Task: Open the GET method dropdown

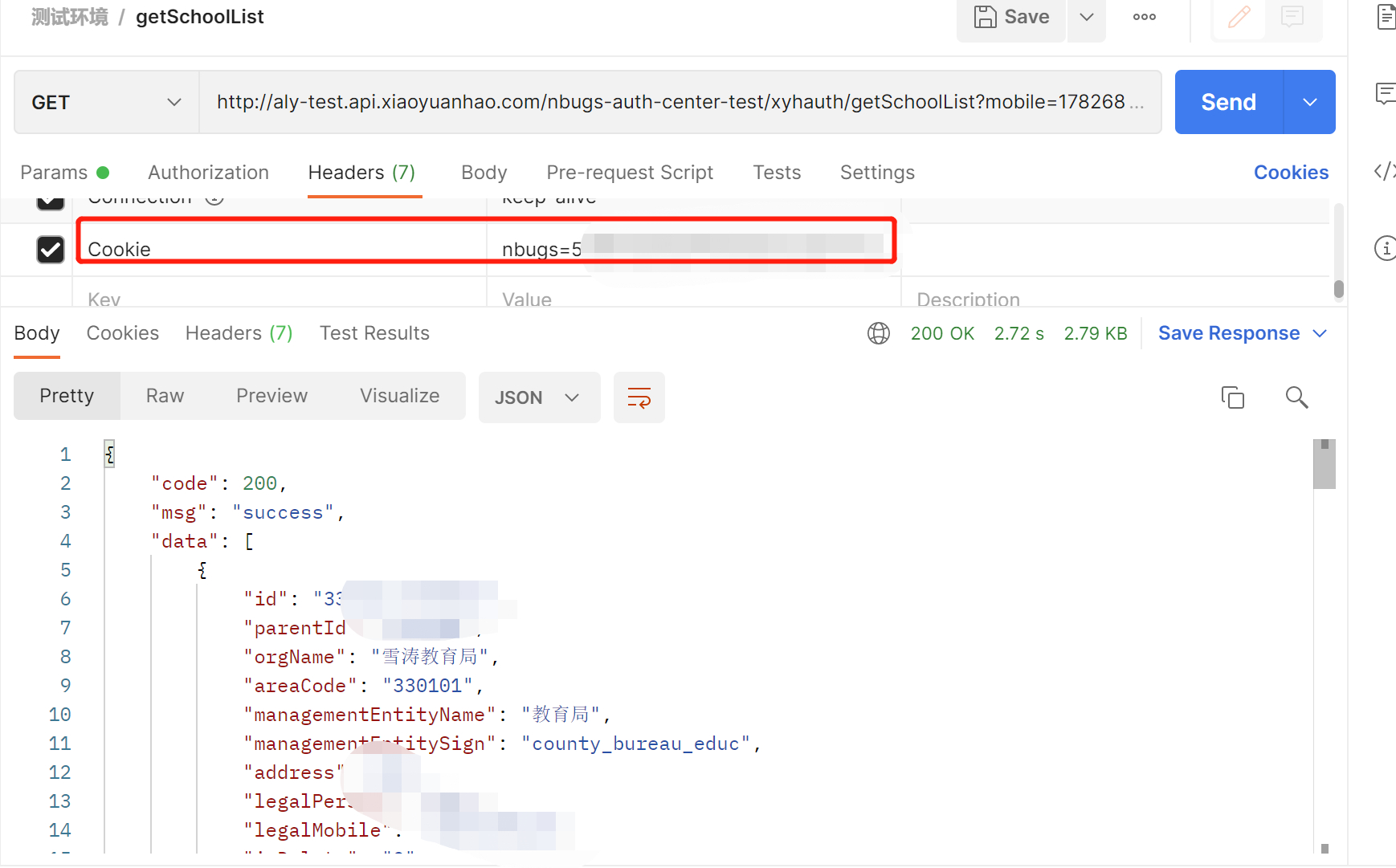Action: click(105, 102)
